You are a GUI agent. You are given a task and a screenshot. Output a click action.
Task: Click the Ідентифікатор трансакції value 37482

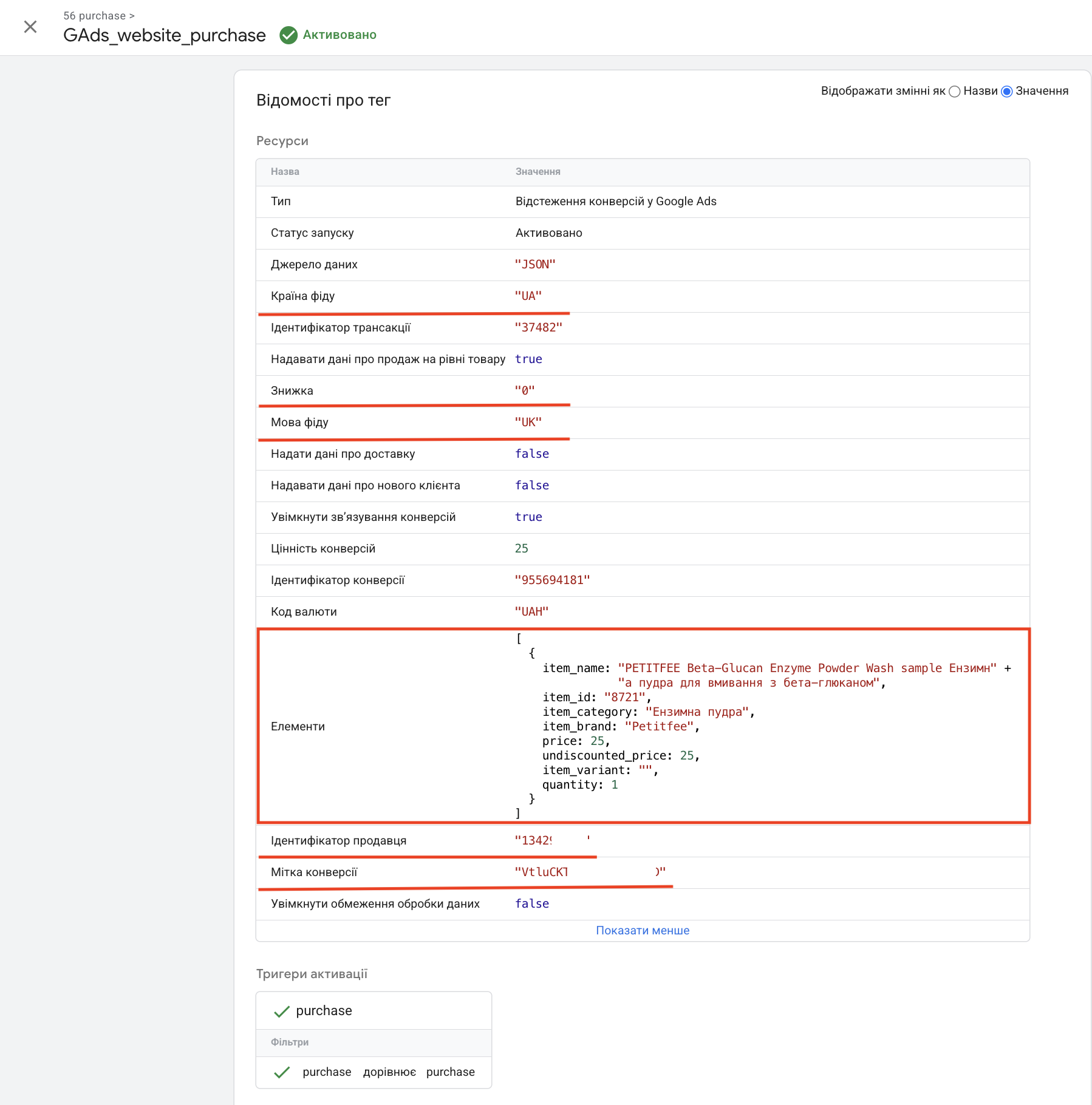click(538, 328)
